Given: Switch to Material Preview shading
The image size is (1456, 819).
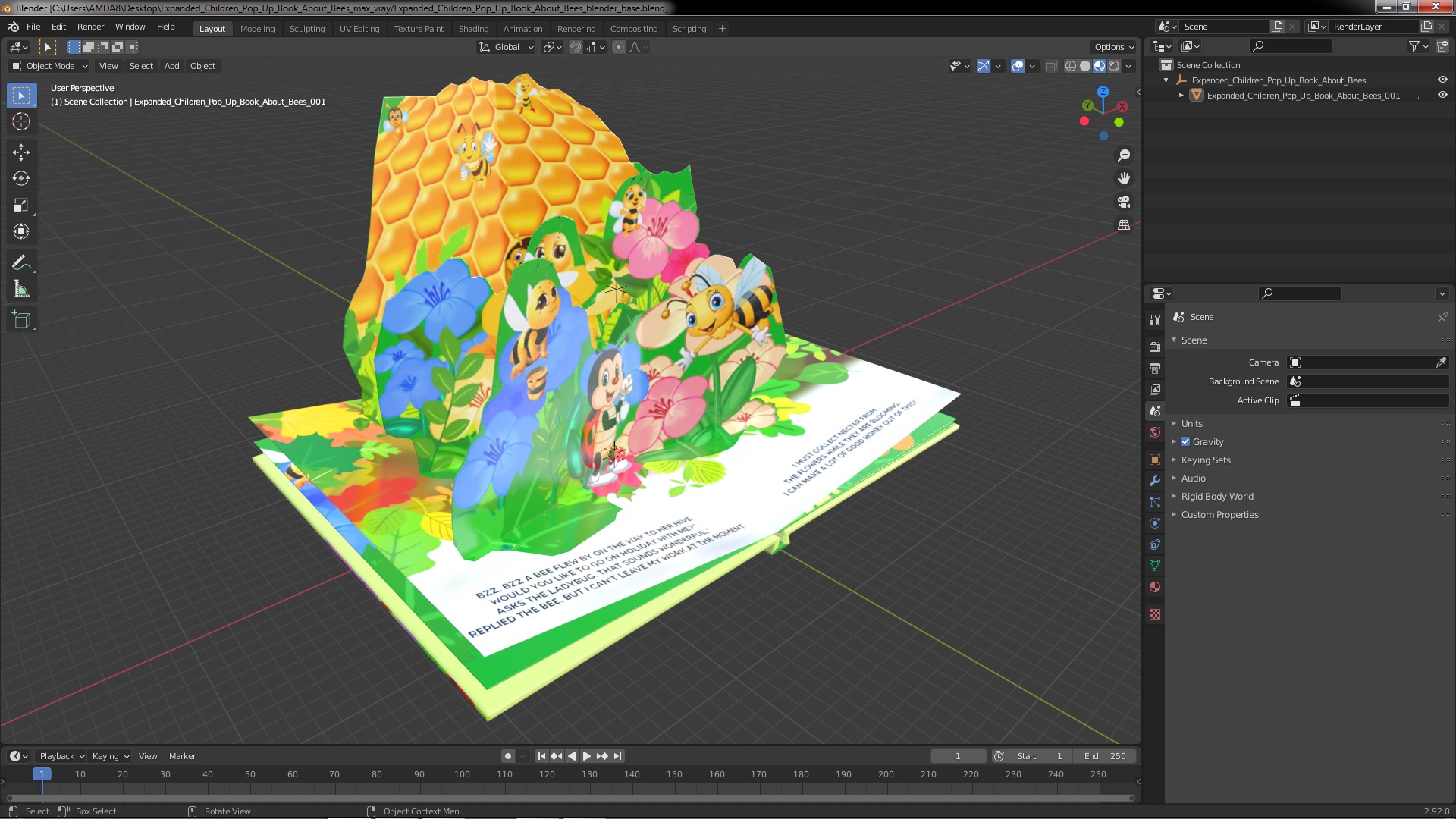Looking at the screenshot, I should tap(1100, 66).
